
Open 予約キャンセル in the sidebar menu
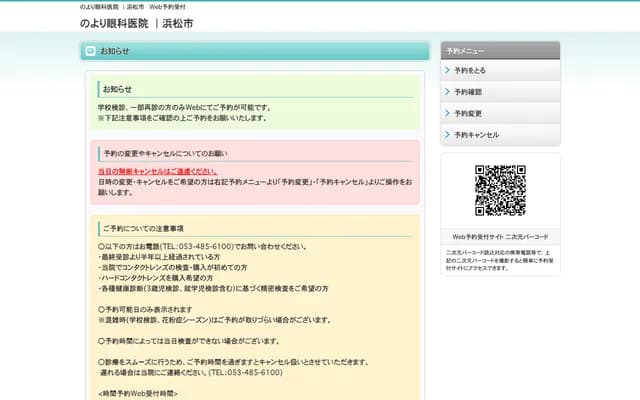(x=476, y=134)
